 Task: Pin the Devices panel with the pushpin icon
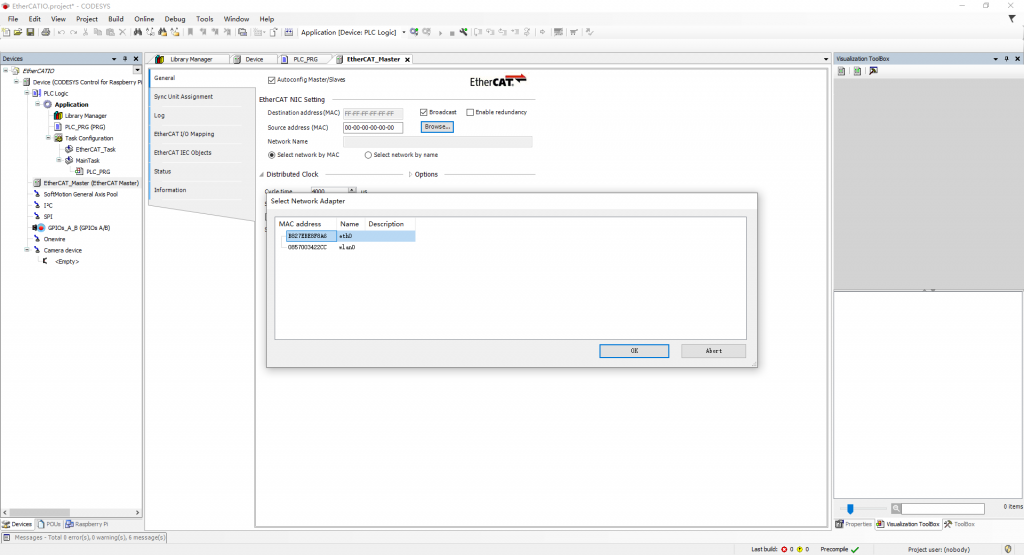125,59
